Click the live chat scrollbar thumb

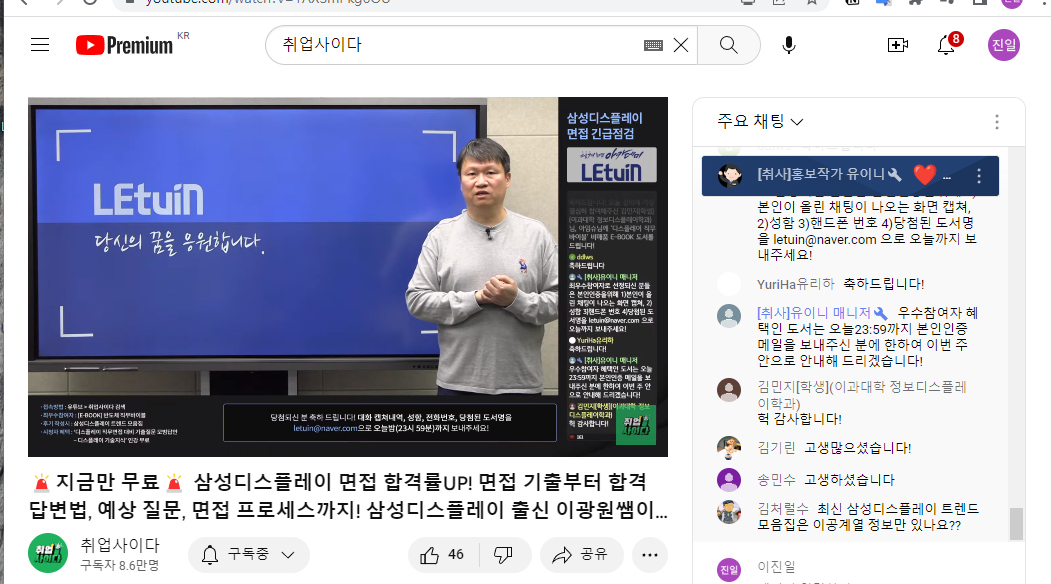point(1016,524)
